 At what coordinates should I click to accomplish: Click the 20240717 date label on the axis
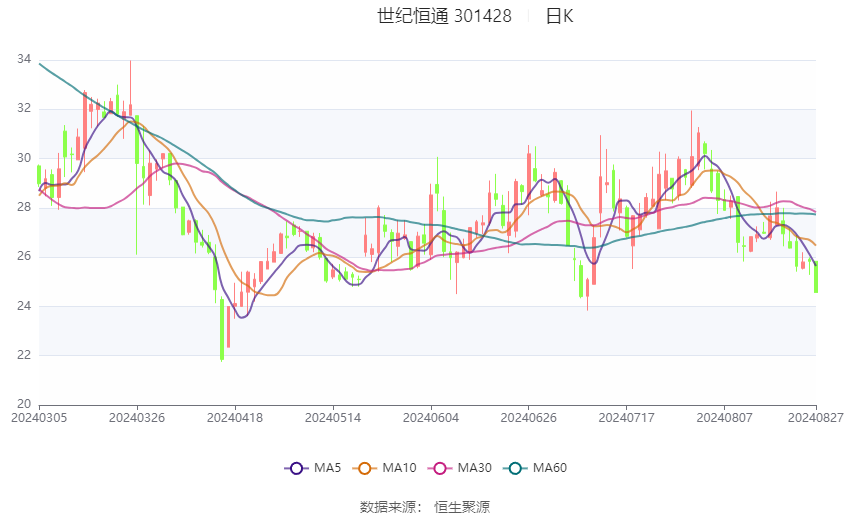click(627, 418)
